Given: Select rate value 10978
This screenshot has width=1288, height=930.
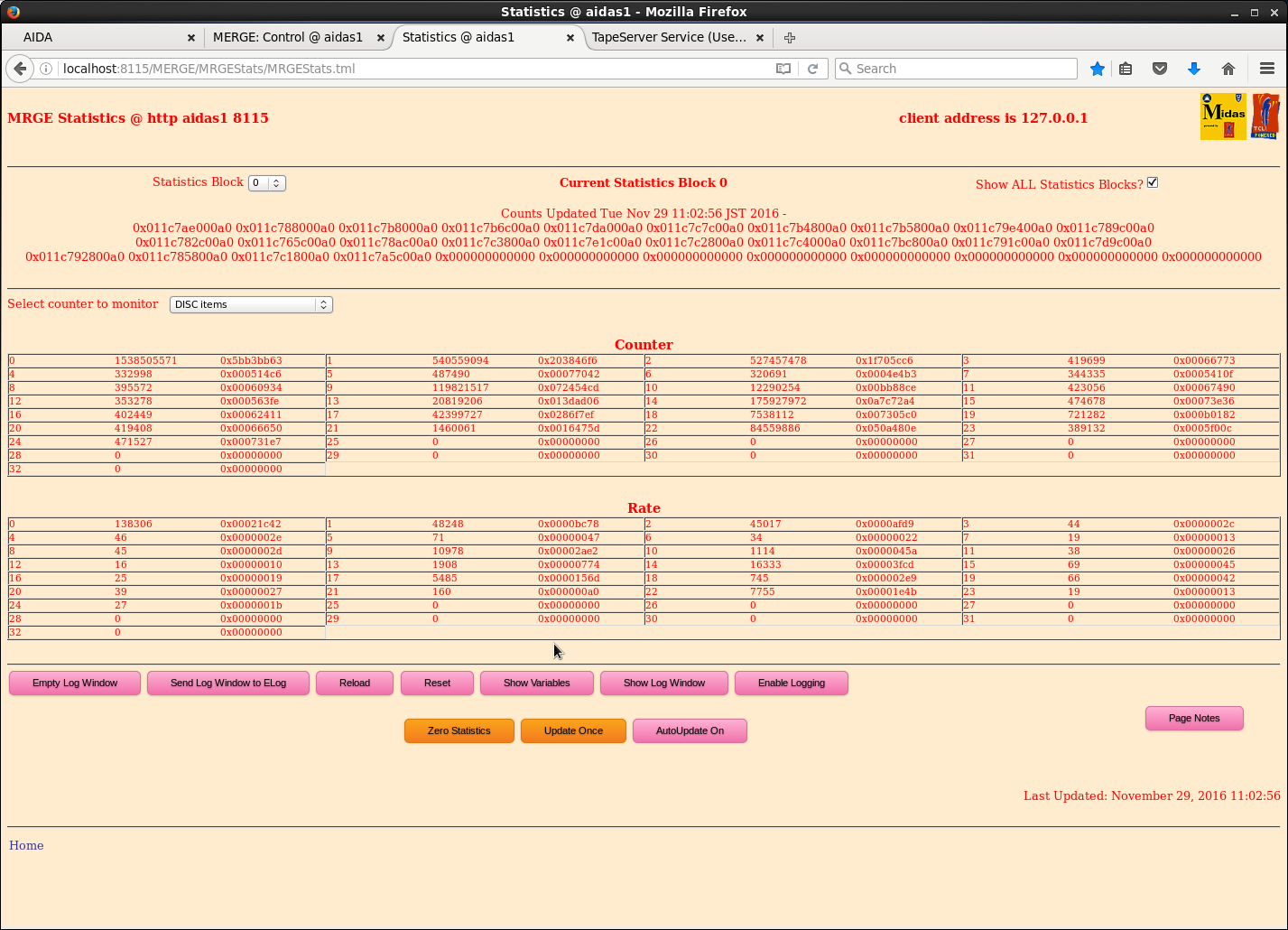Looking at the screenshot, I should (x=448, y=551).
